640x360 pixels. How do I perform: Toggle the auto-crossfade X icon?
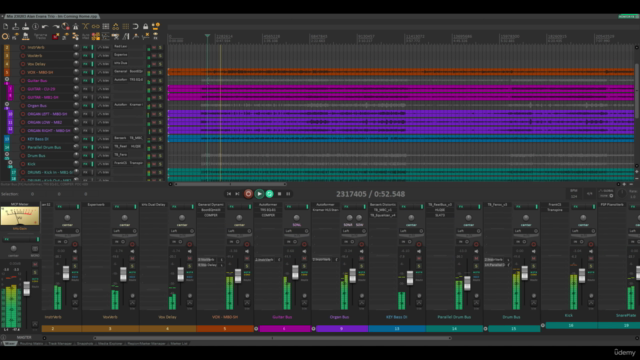coord(85,27)
